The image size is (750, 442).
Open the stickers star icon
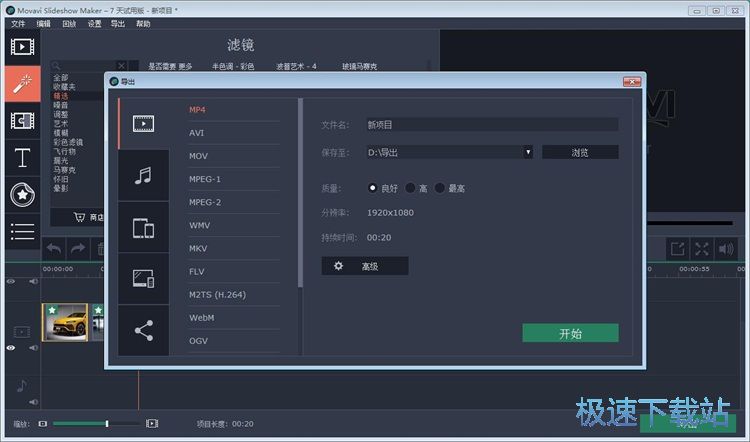[x=22, y=195]
